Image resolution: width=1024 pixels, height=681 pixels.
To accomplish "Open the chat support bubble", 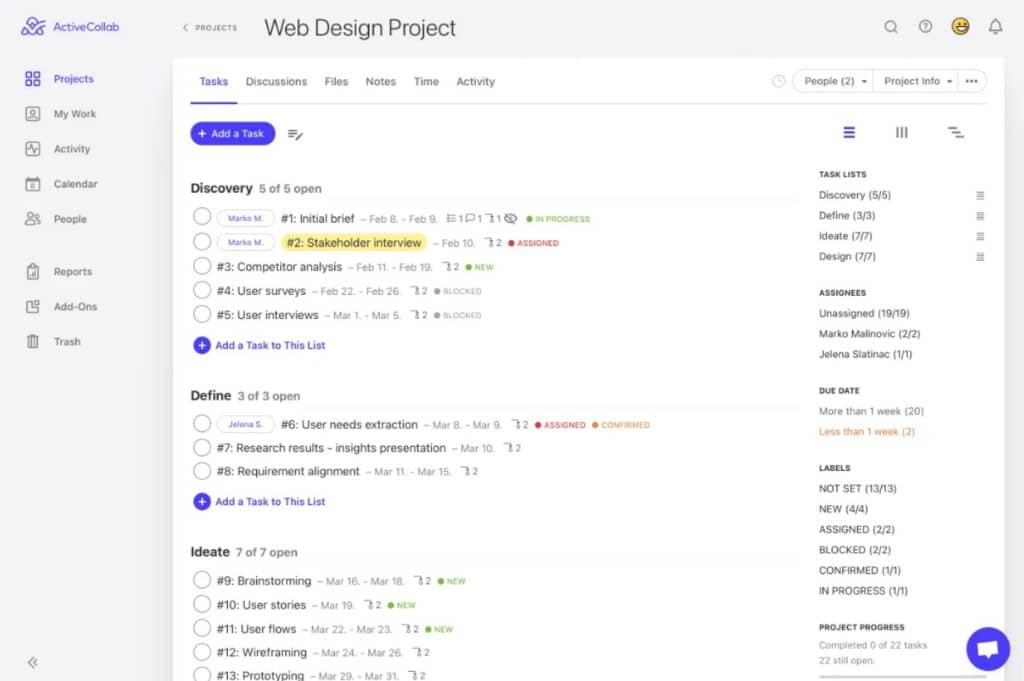I will pyautogui.click(x=988, y=649).
